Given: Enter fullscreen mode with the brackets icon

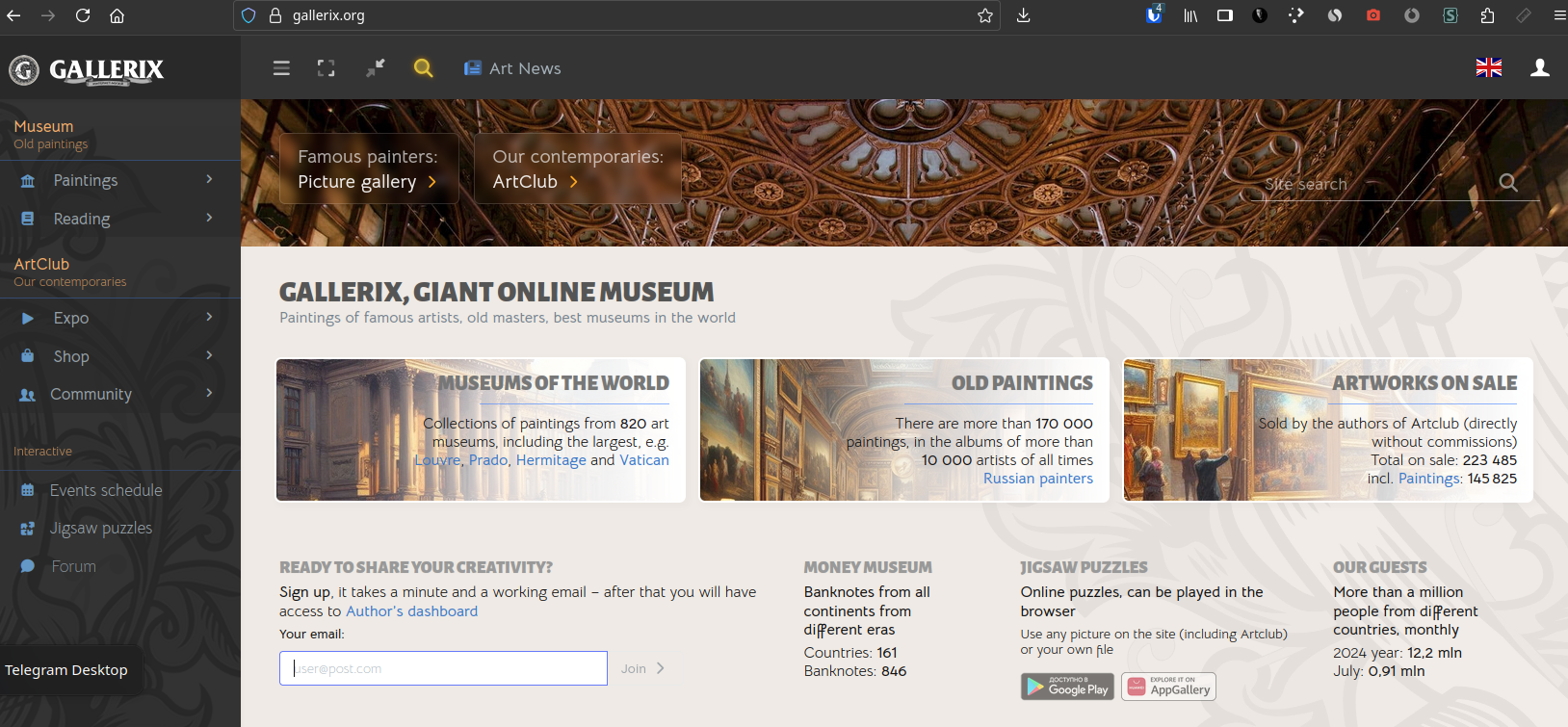Looking at the screenshot, I should tap(327, 68).
